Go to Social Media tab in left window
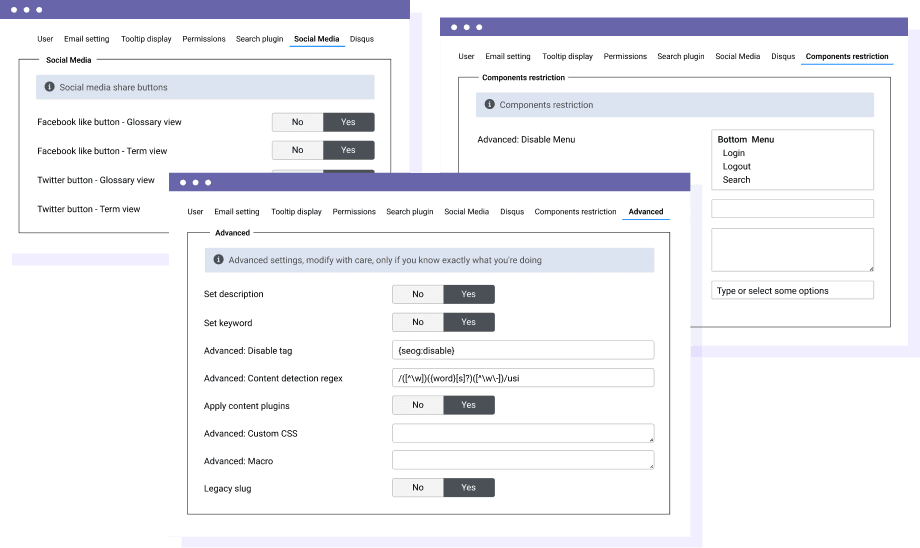This screenshot has width=920, height=548. 316,39
